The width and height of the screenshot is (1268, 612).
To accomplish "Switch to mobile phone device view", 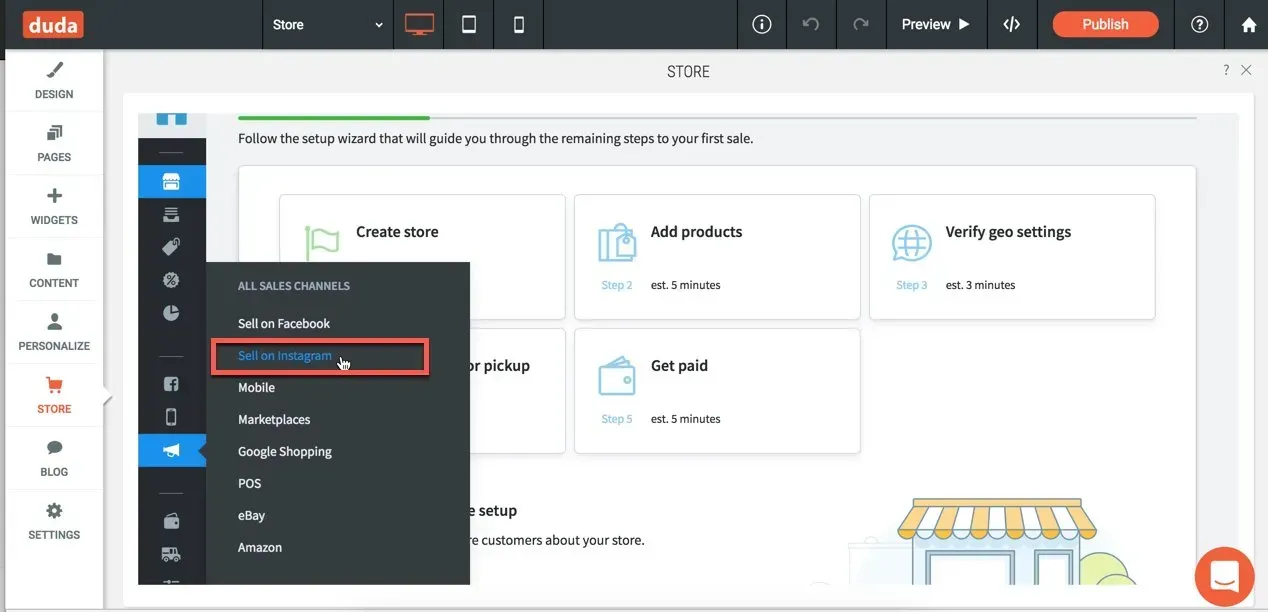I will pyautogui.click(x=519, y=25).
